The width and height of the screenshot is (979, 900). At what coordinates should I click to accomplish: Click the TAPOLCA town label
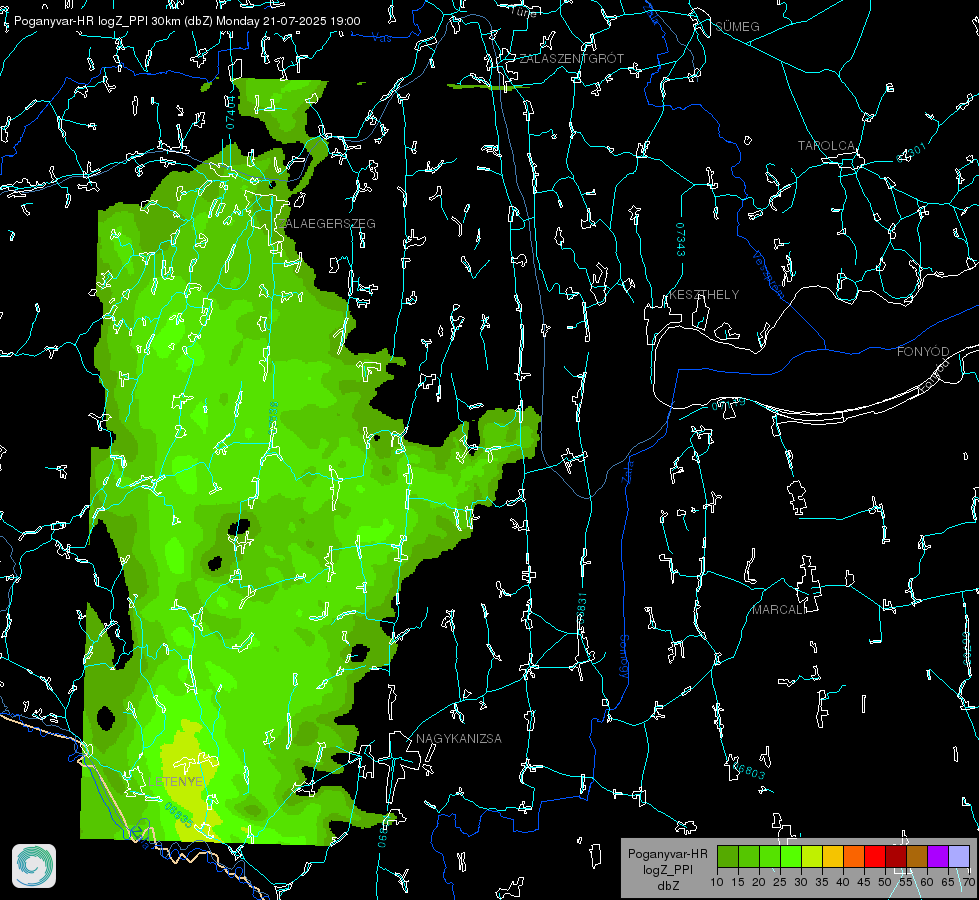tap(825, 146)
